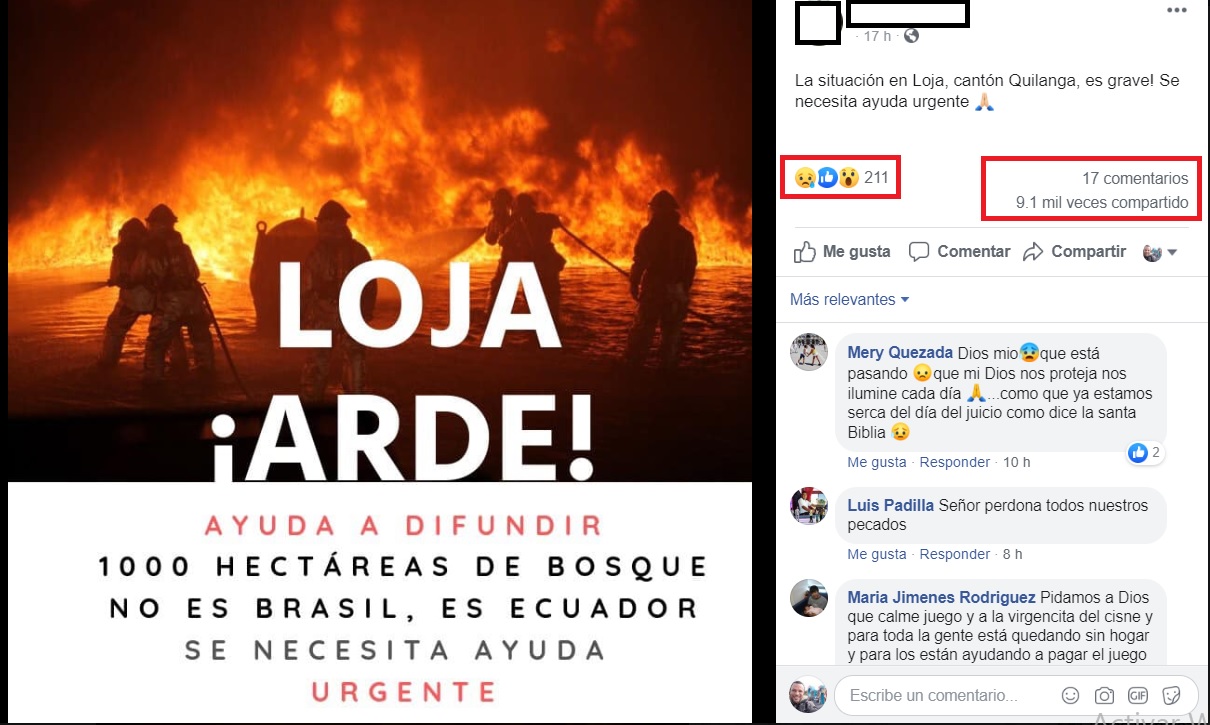The width and height of the screenshot is (1210, 725).
Task: Open Mery Quezada's profile name
Action: coord(900,353)
